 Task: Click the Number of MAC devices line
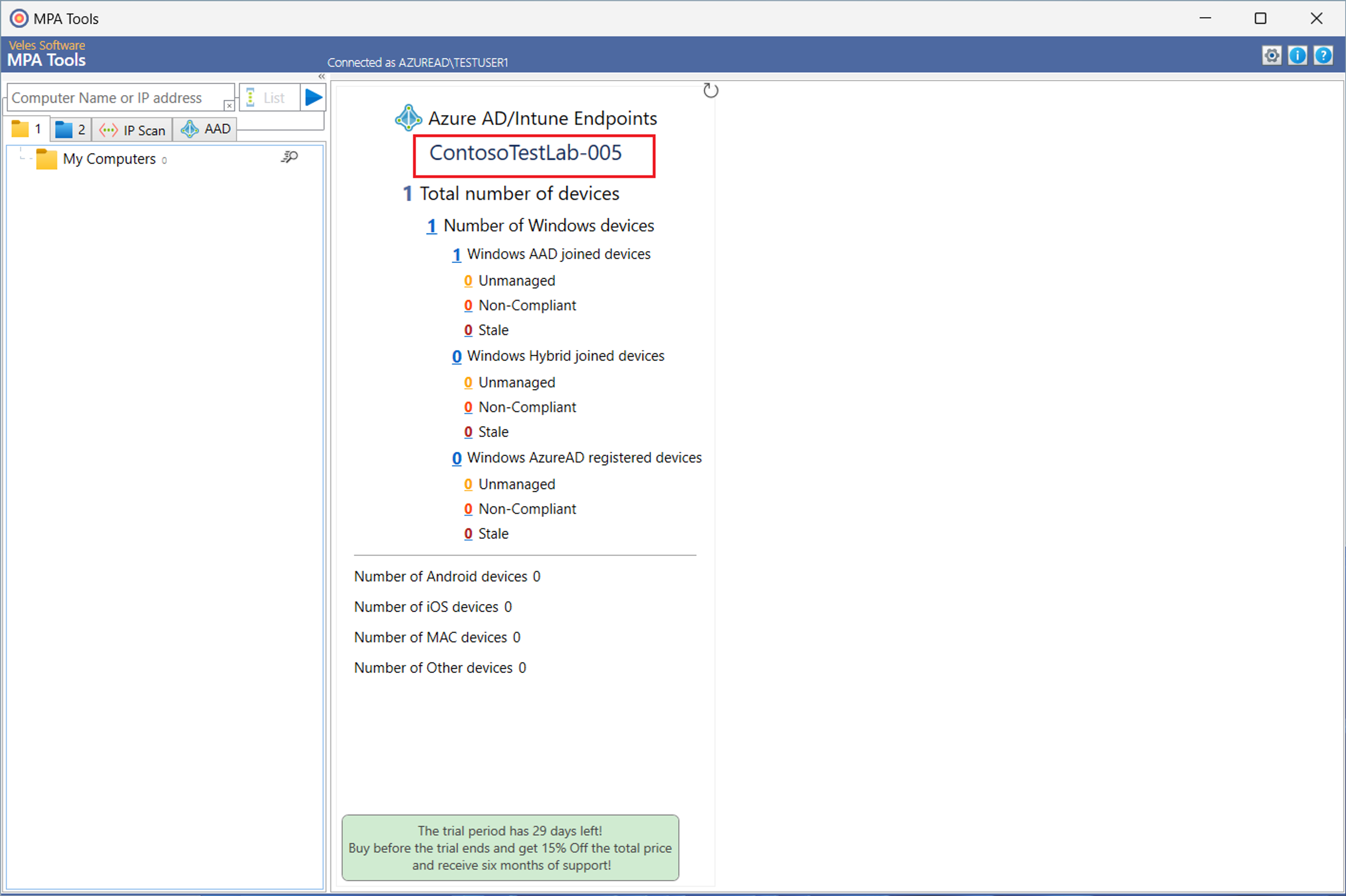tap(437, 637)
